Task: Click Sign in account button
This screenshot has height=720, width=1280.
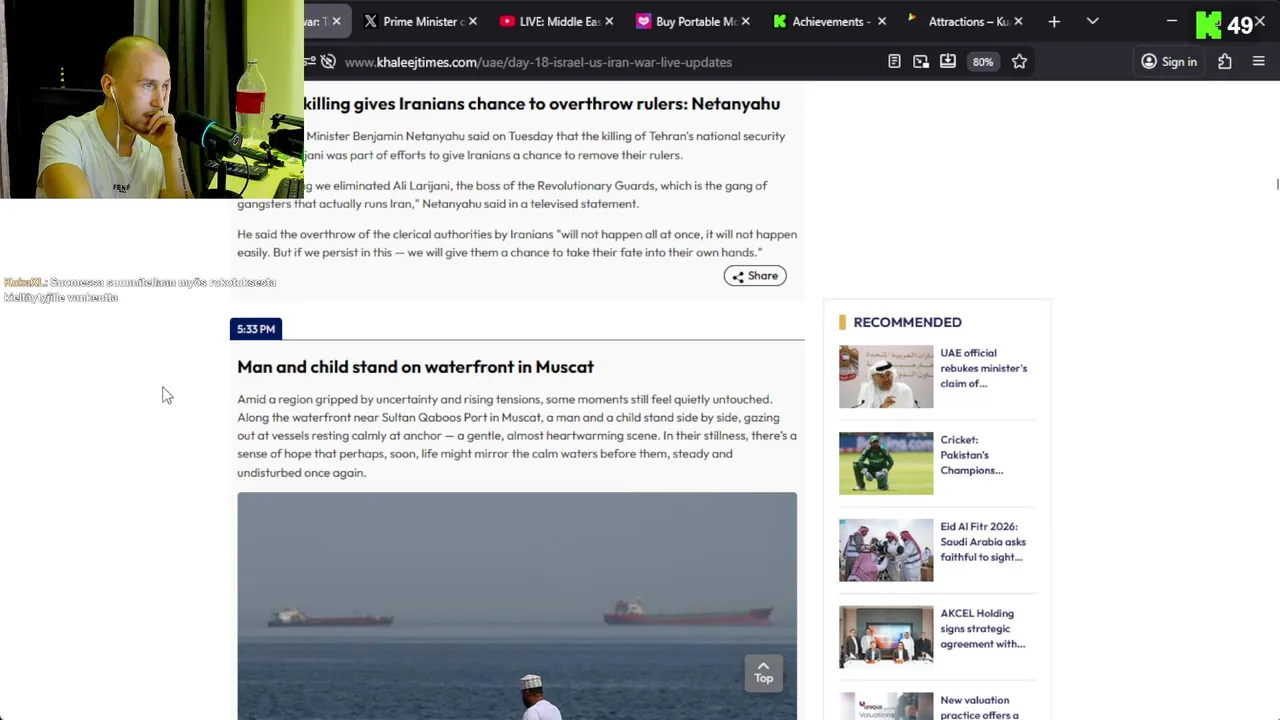Action: [1169, 62]
